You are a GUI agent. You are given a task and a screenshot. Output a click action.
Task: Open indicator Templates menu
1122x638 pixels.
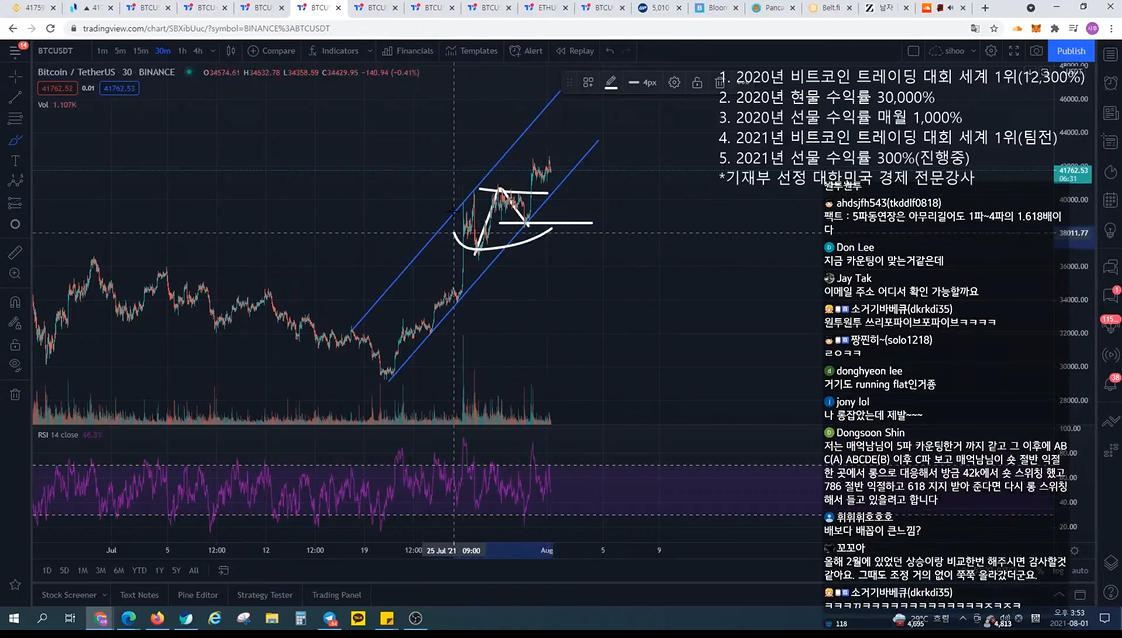click(472, 51)
